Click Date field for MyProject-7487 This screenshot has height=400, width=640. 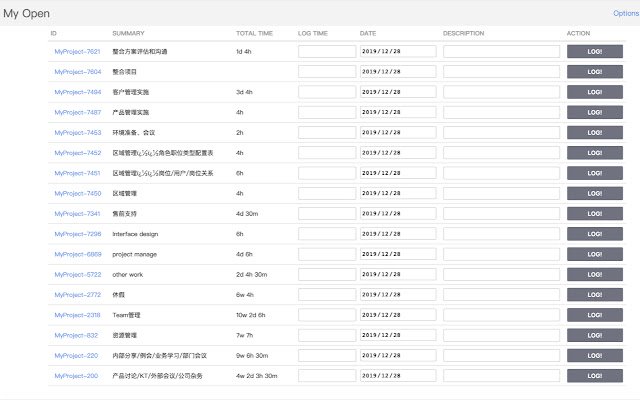tap(398, 112)
